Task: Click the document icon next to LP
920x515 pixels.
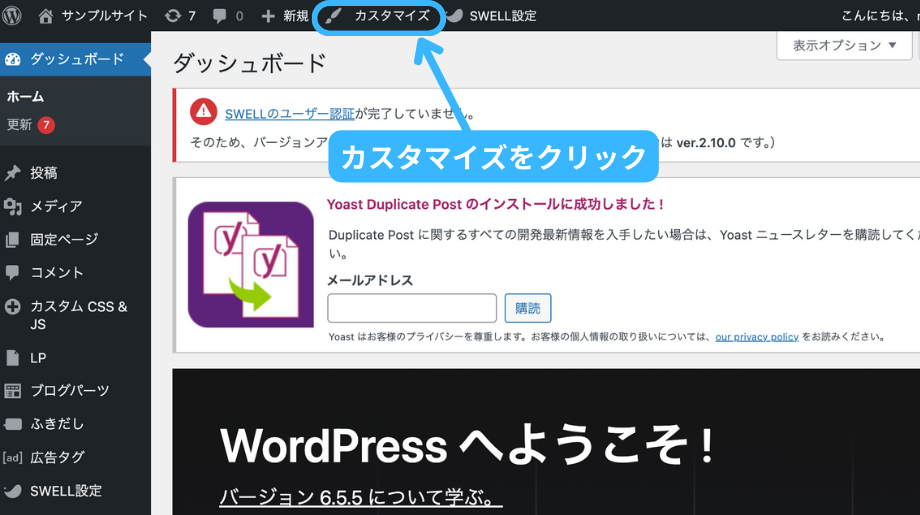Action: [x=12, y=358]
